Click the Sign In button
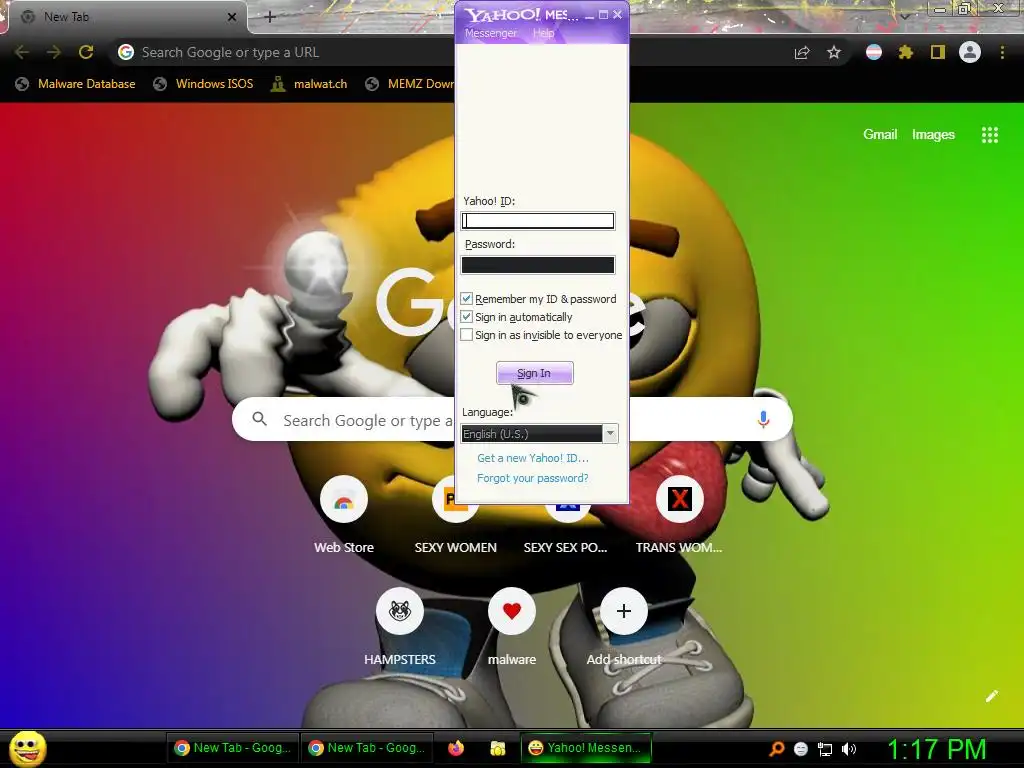Screen dimensions: 1024x768 click(x=534, y=373)
